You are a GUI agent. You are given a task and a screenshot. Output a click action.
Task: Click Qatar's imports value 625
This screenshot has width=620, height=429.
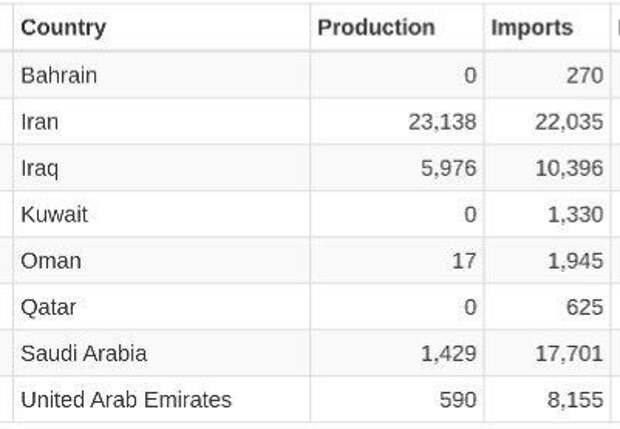pyautogui.click(x=584, y=307)
